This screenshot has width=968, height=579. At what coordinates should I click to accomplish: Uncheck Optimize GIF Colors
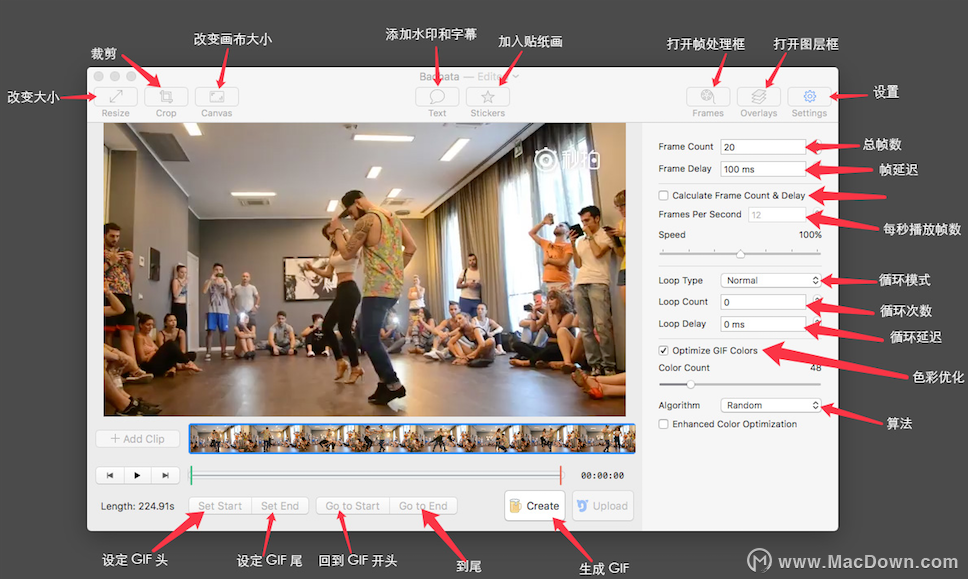(664, 351)
